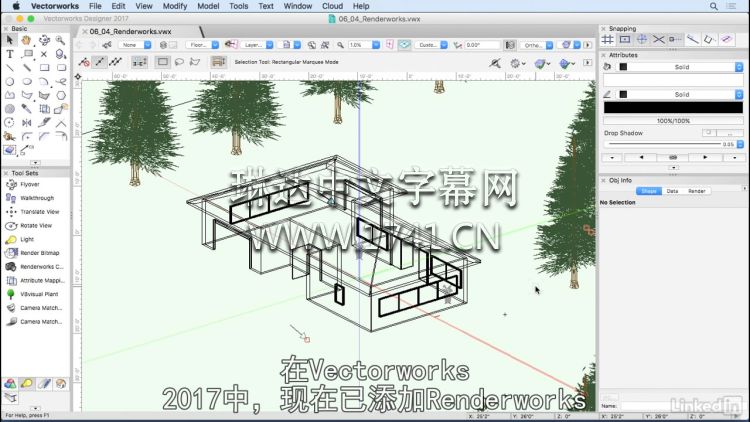Open macOS Spotlight search
This screenshot has height=422, width=750.
tap(714, 6)
